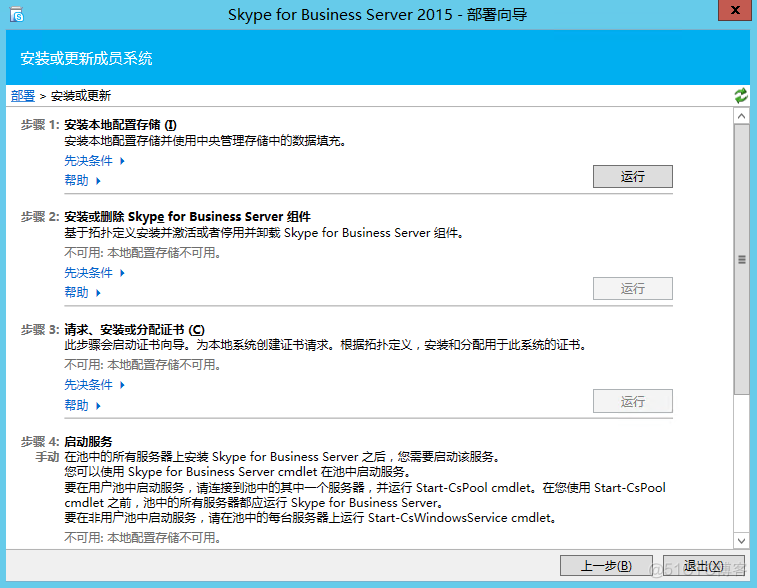The image size is (757, 588).
Task: Click the scrollbar up arrow
Action: (x=742, y=116)
